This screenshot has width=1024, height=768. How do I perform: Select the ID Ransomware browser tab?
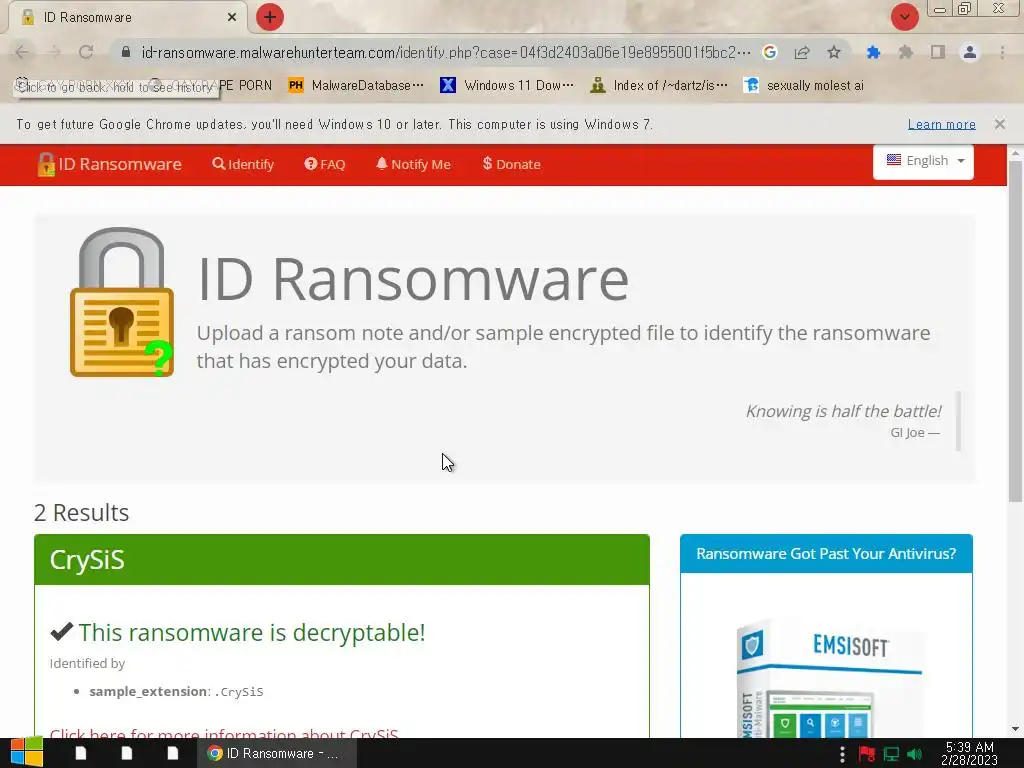(x=128, y=17)
